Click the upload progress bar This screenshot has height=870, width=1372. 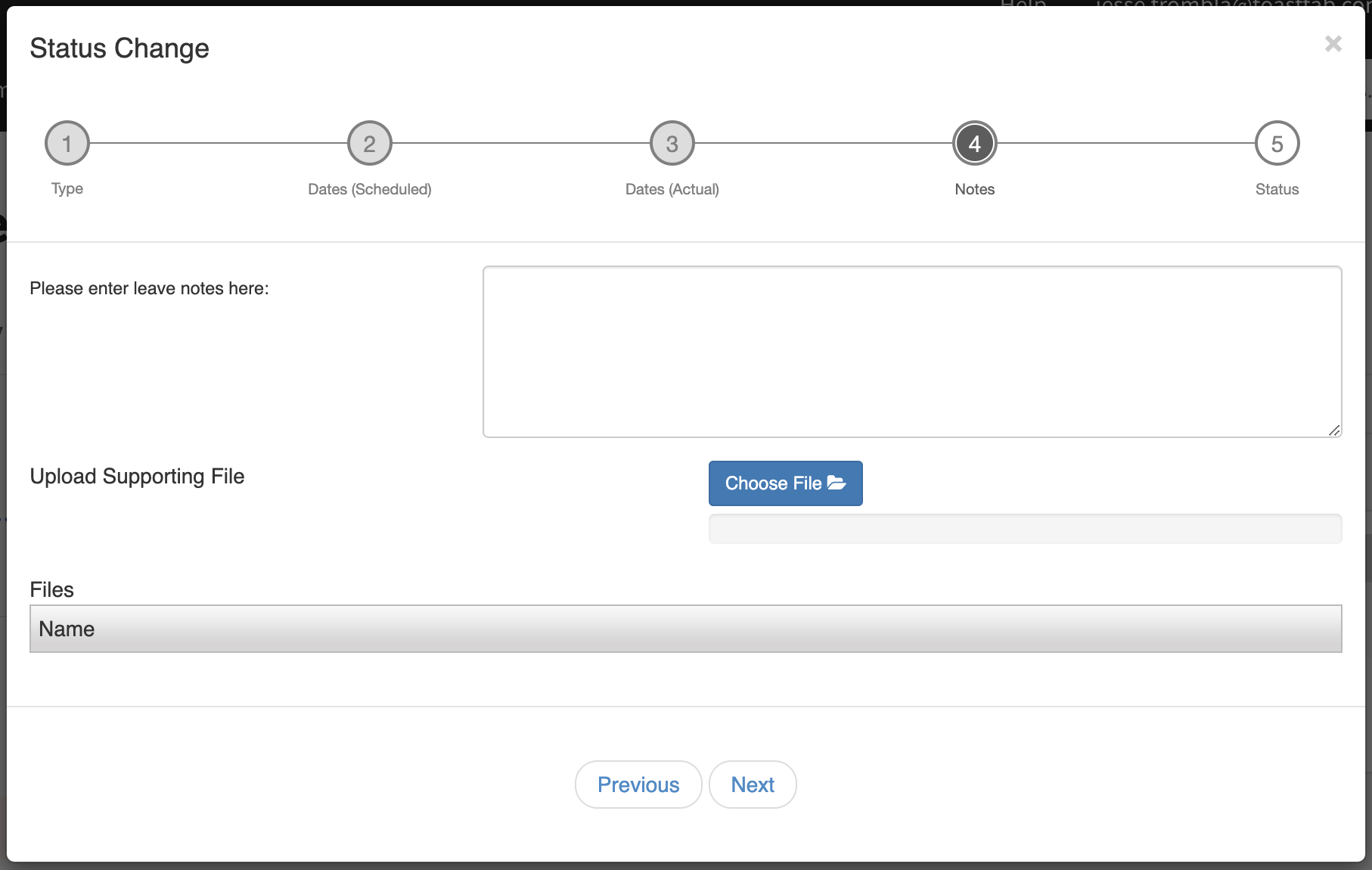[x=1025, y=528]
